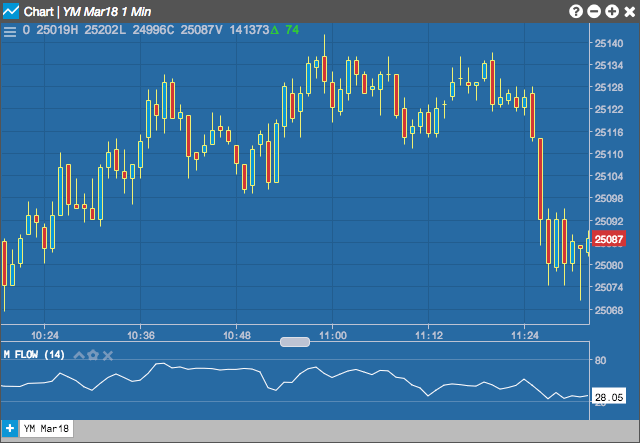Click the 25140 price axis label
Image resolution: width=640 pixels, height=443 pixels.
pyautogui.click(x=609, y=43)
